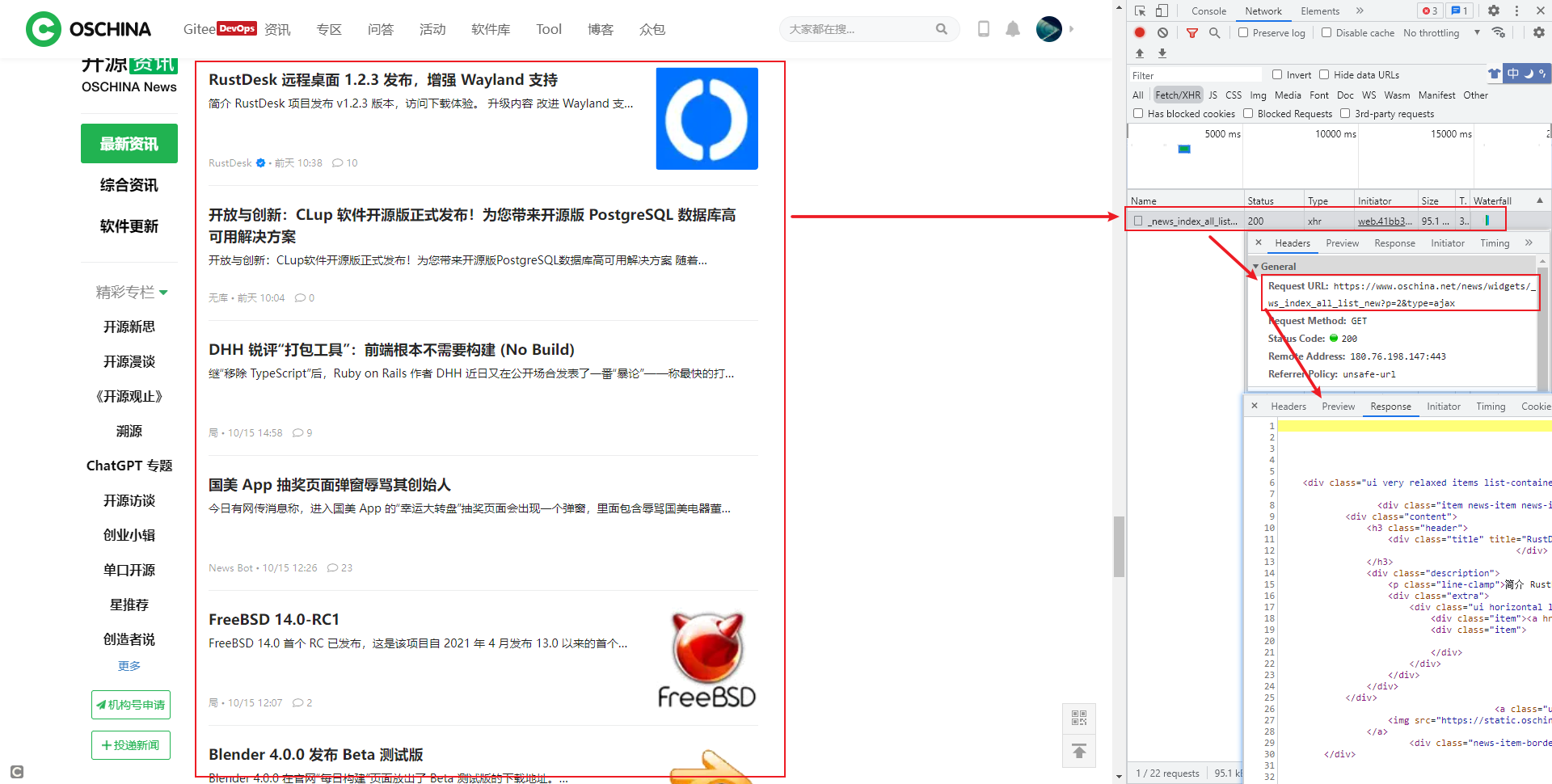Enable the Preserve log checkbox
The image size is (1552, 784).
[1244, 32]
